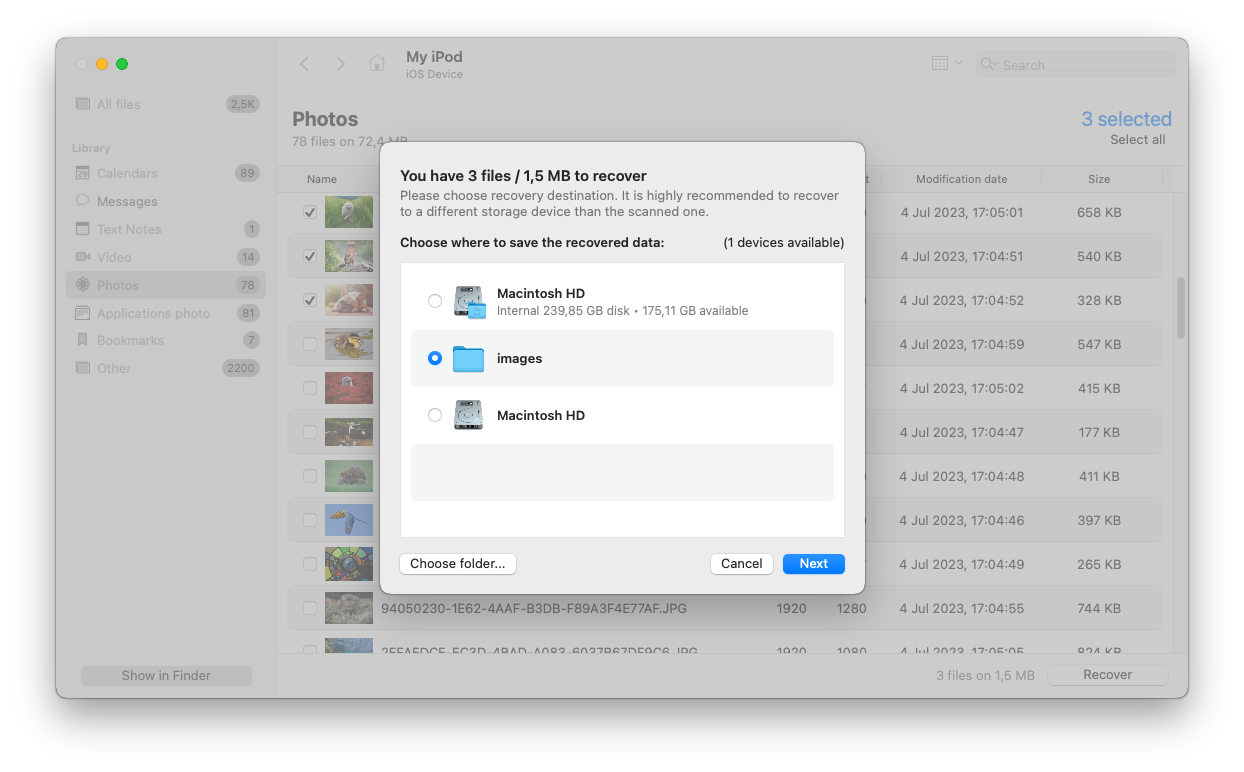1244x772 pixels.
Task: Click the 744 KB size cell
Action: tap(1099, 608)
